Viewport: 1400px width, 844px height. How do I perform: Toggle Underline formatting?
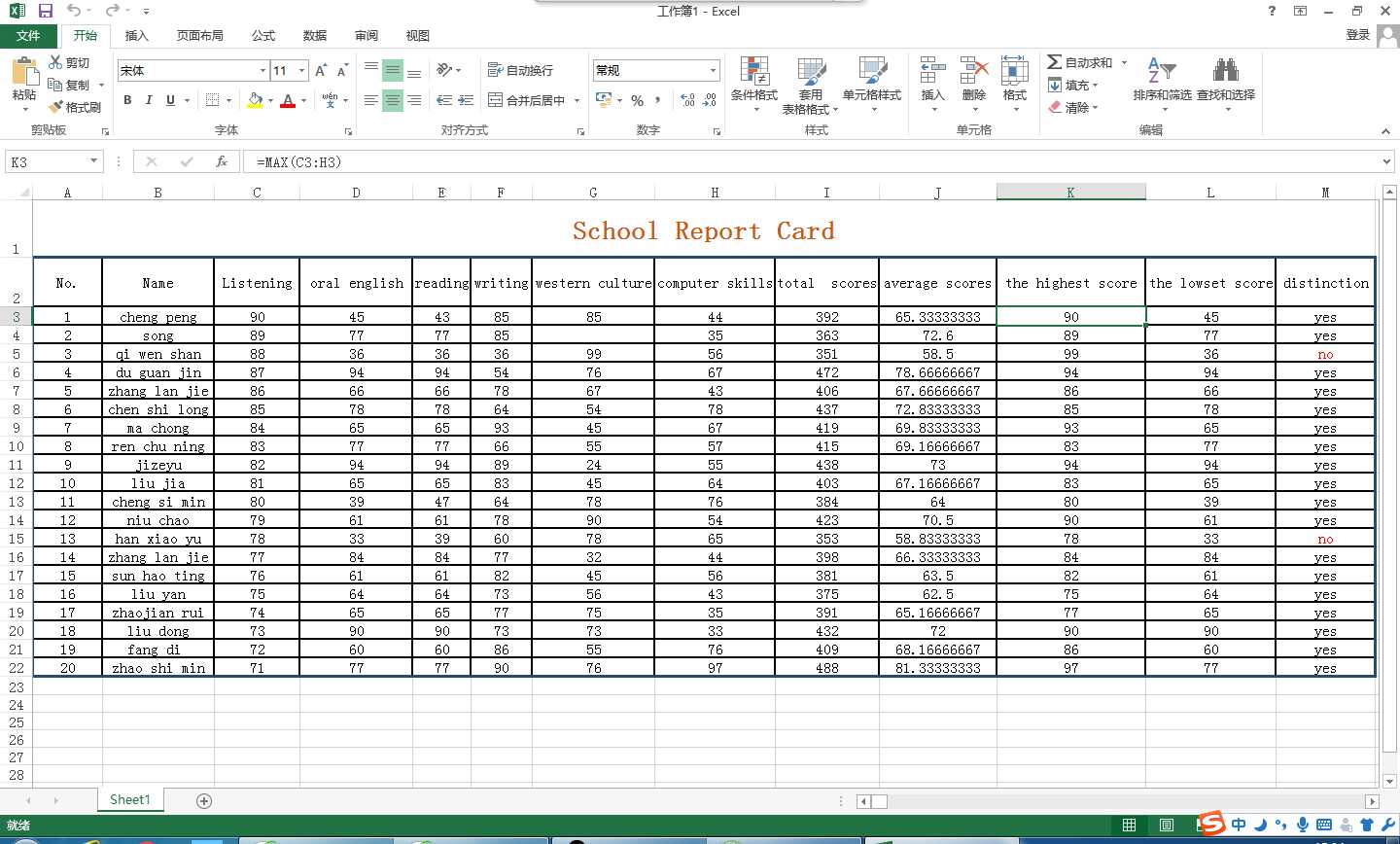point(170,100)
